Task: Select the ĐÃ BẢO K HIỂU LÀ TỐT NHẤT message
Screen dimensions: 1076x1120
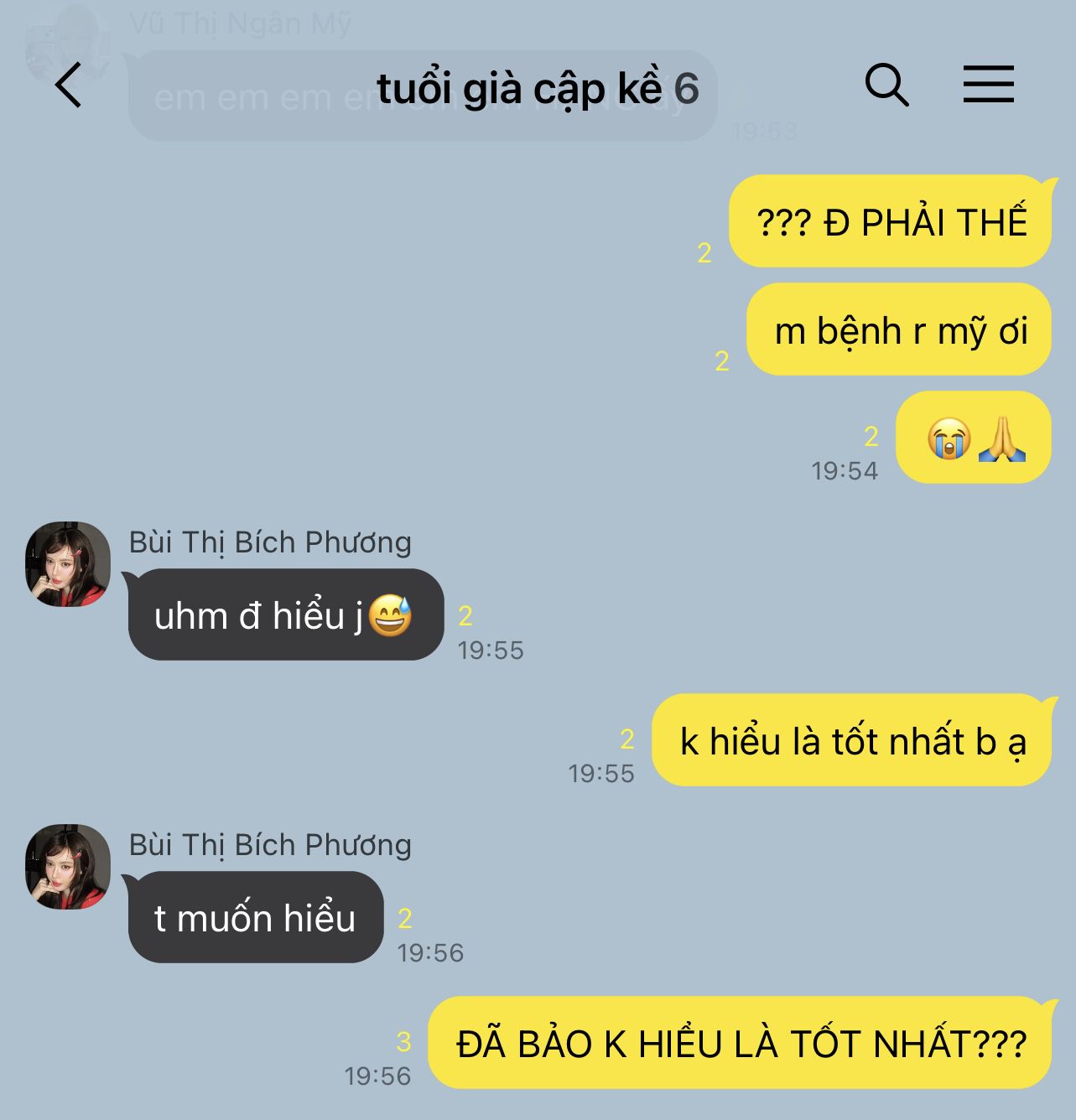Action: pos(740,1043)
